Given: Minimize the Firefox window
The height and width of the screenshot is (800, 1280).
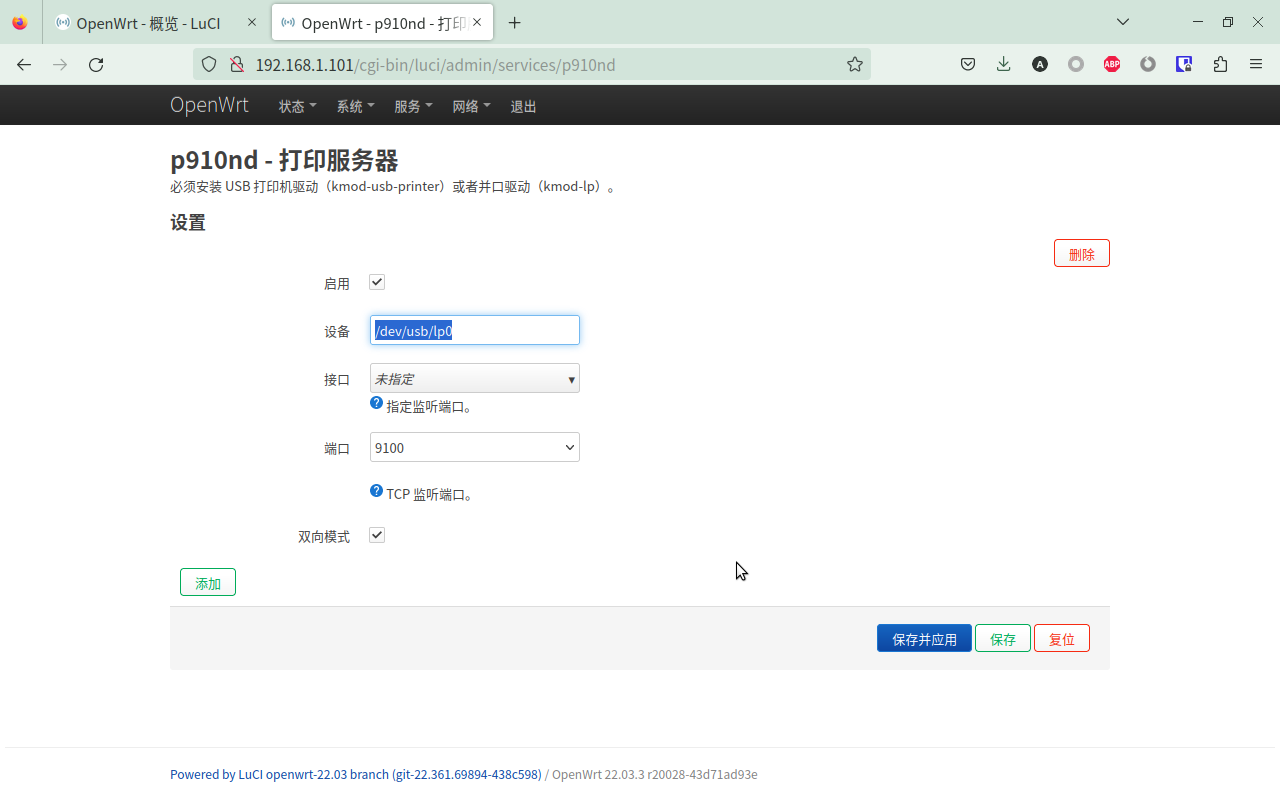Looking at the screenshot, I should click(1198, 22).
